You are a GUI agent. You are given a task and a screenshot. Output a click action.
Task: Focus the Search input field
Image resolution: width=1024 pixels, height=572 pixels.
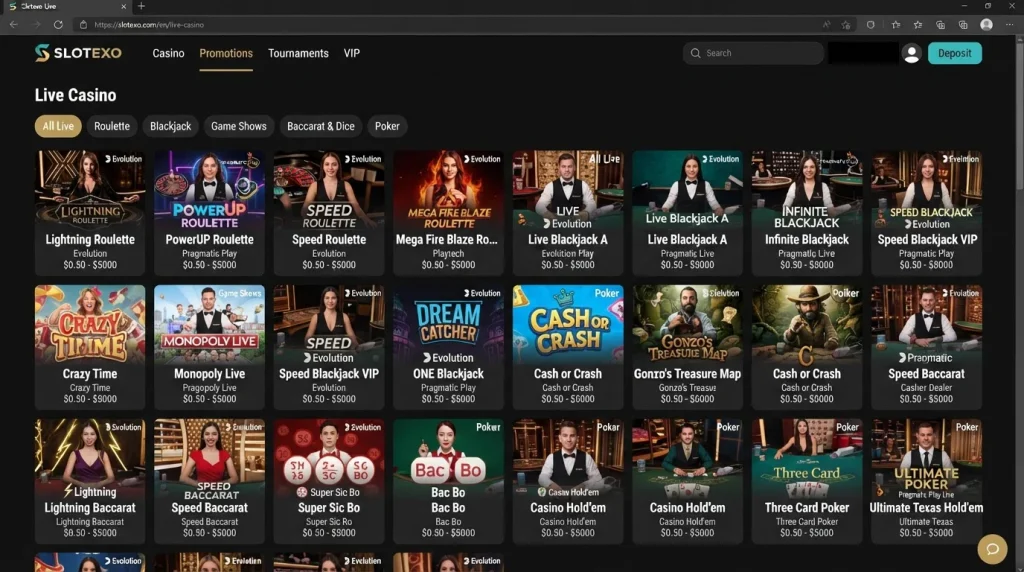point(753,54)
